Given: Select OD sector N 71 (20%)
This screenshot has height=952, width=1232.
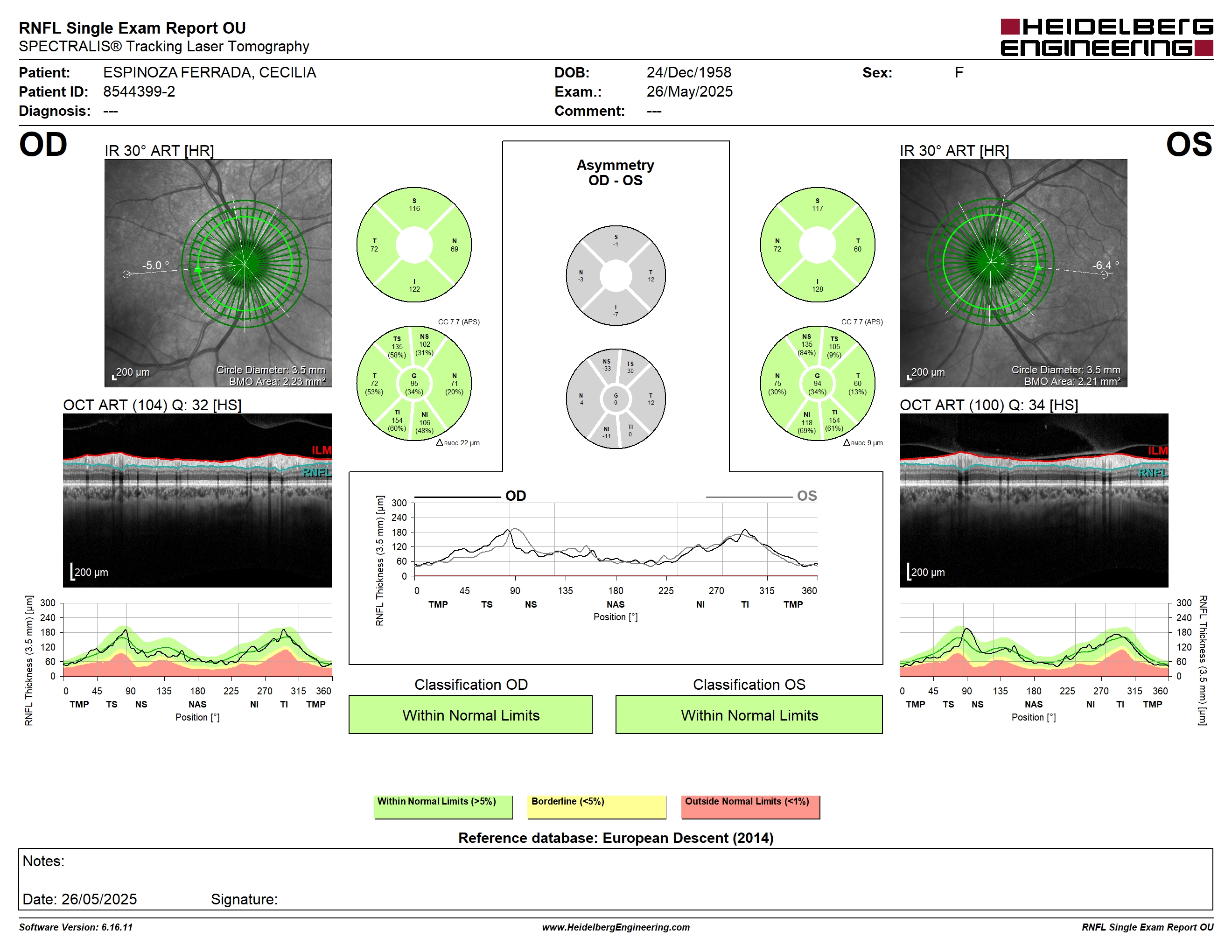Looking at the screenshot, I should 454,384.
